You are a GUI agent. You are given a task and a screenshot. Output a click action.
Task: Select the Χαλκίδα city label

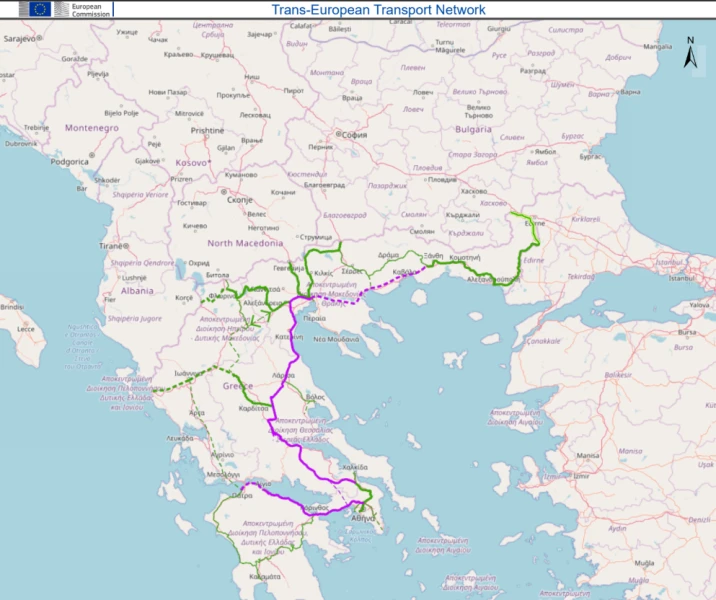[x=355, y=467]
